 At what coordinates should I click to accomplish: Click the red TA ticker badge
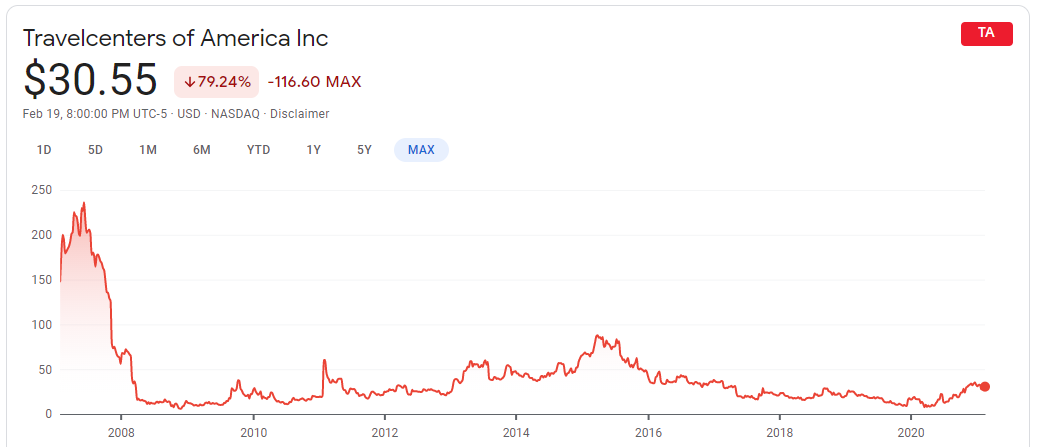(x=986, y=33)
